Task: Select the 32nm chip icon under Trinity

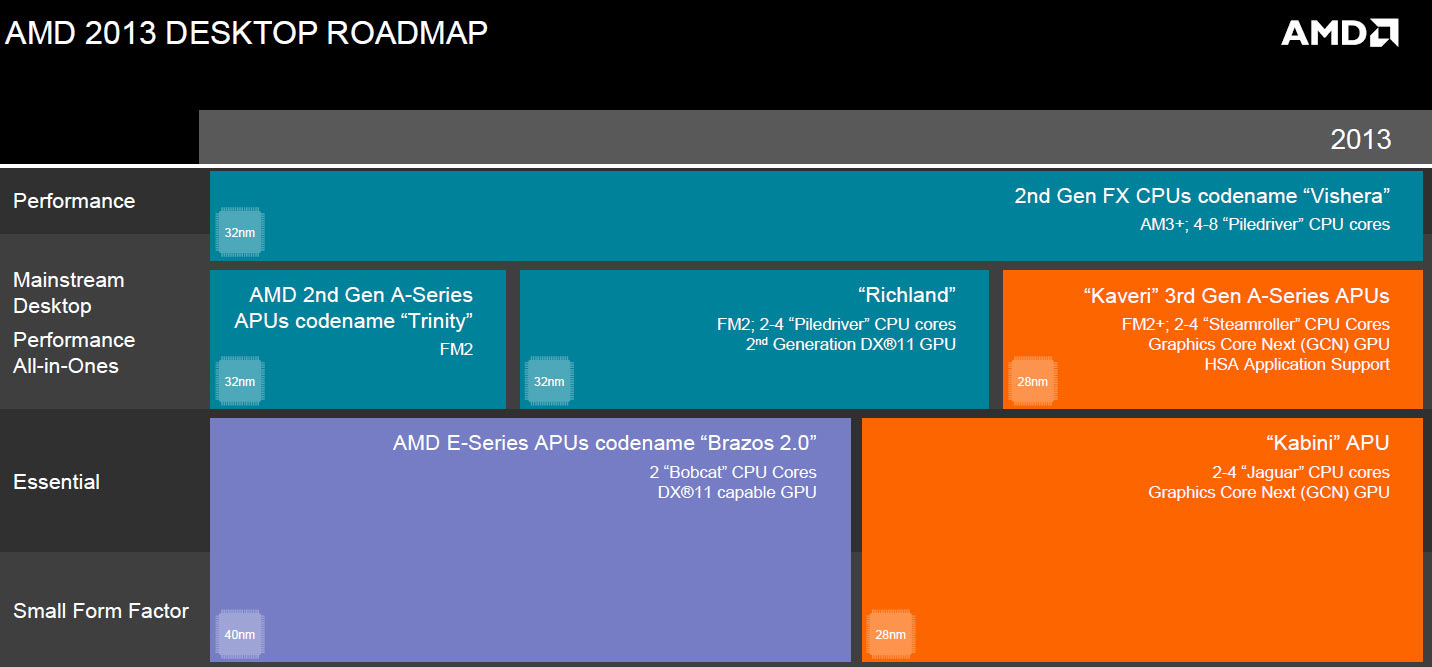Action: click(239, 381)
